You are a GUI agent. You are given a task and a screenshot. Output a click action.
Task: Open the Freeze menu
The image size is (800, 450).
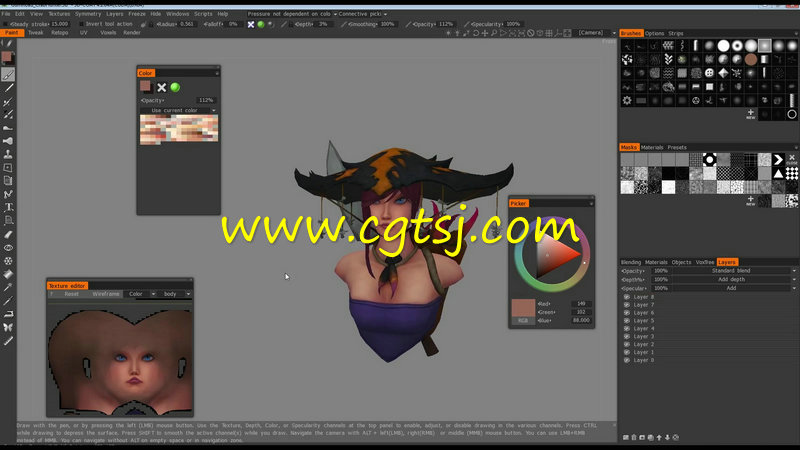137,14
